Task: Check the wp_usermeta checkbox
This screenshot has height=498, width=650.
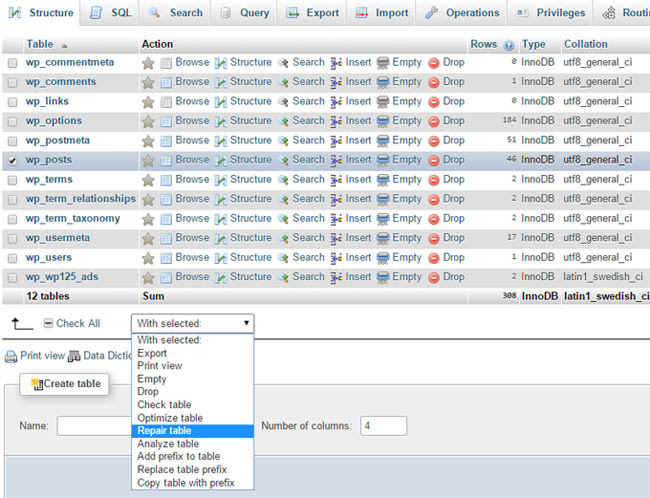Action: click(x=12, y=238)
